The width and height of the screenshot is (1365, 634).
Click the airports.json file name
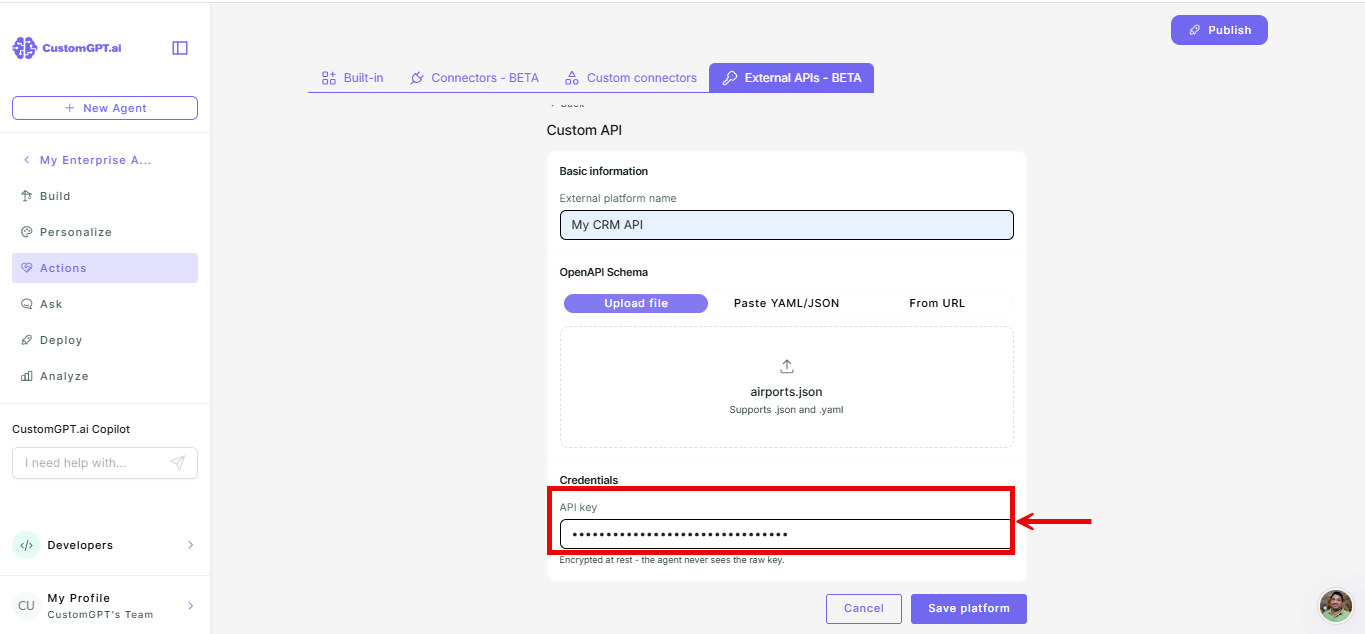coord(787,392)
